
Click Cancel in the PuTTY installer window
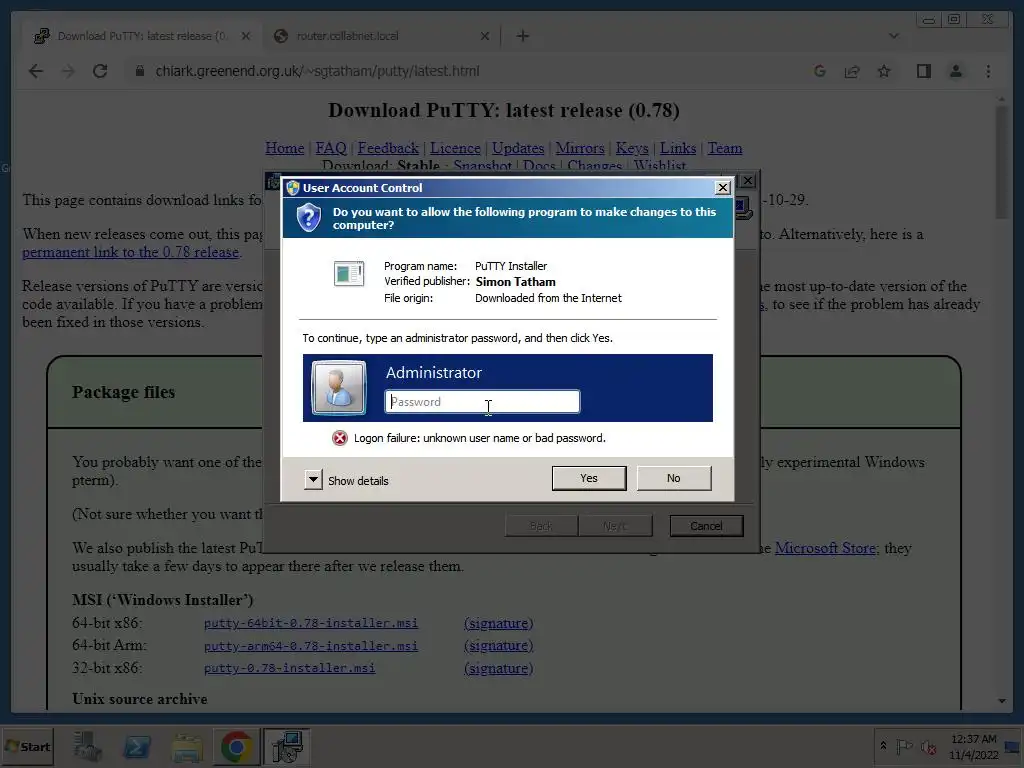coord(706,526)
